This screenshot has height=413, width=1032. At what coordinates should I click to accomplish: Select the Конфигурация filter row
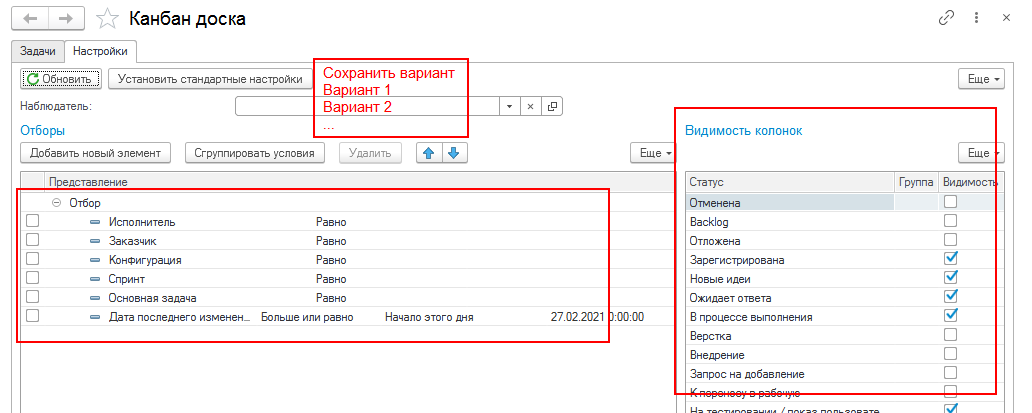(349, 260)
